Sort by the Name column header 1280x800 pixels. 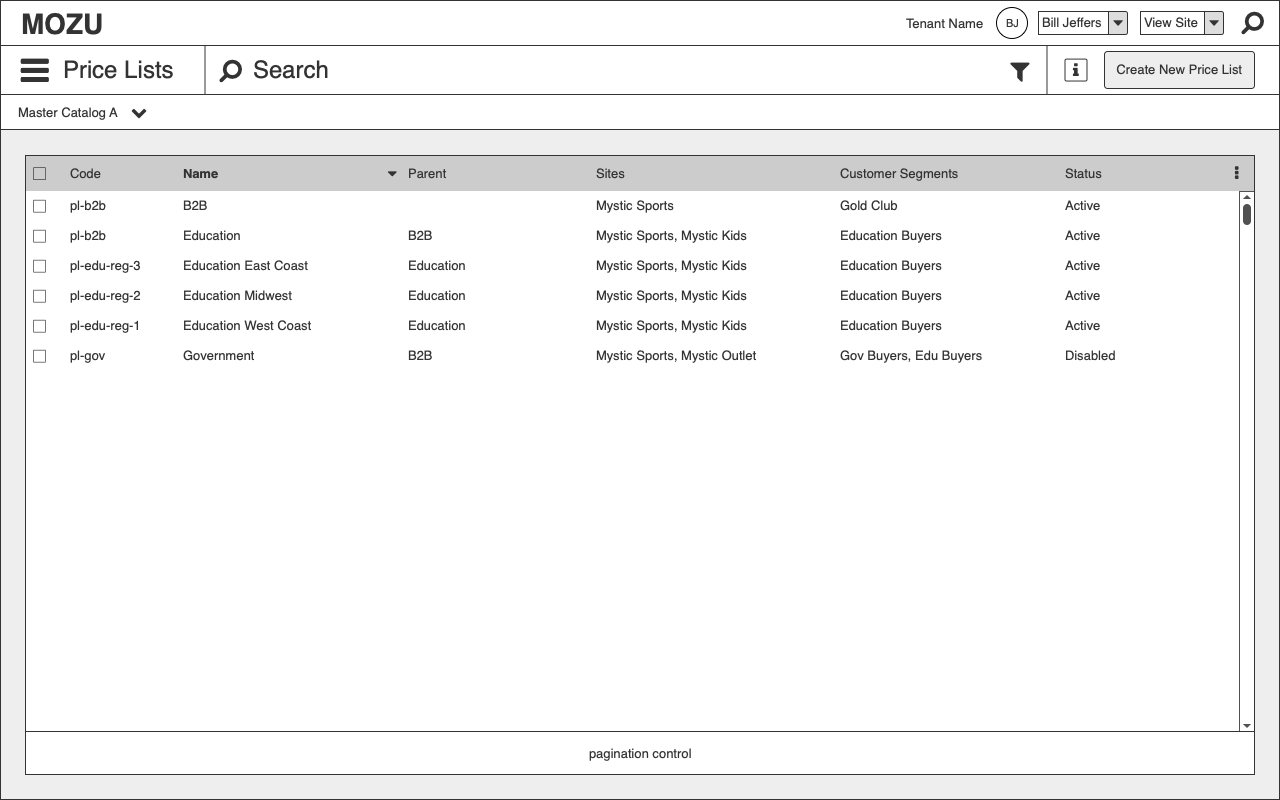[200, 174]
